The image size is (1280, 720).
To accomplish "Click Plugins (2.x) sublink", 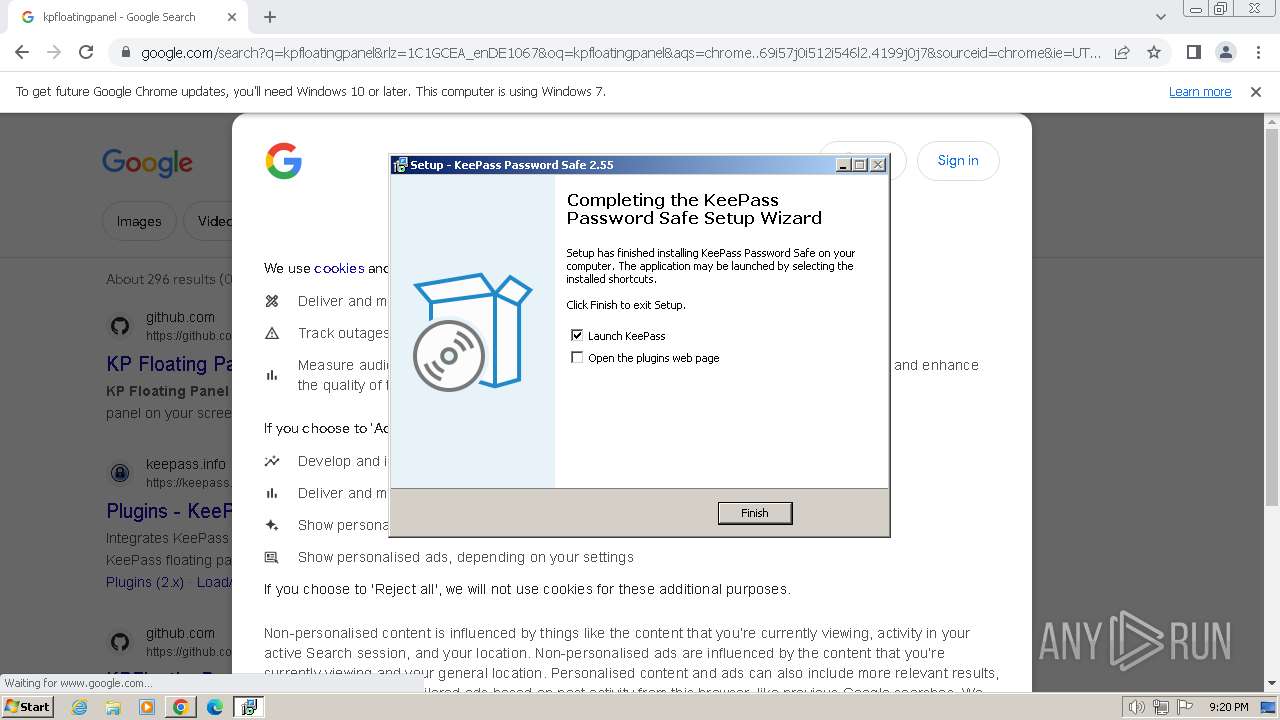I will [x=143, y=582].
